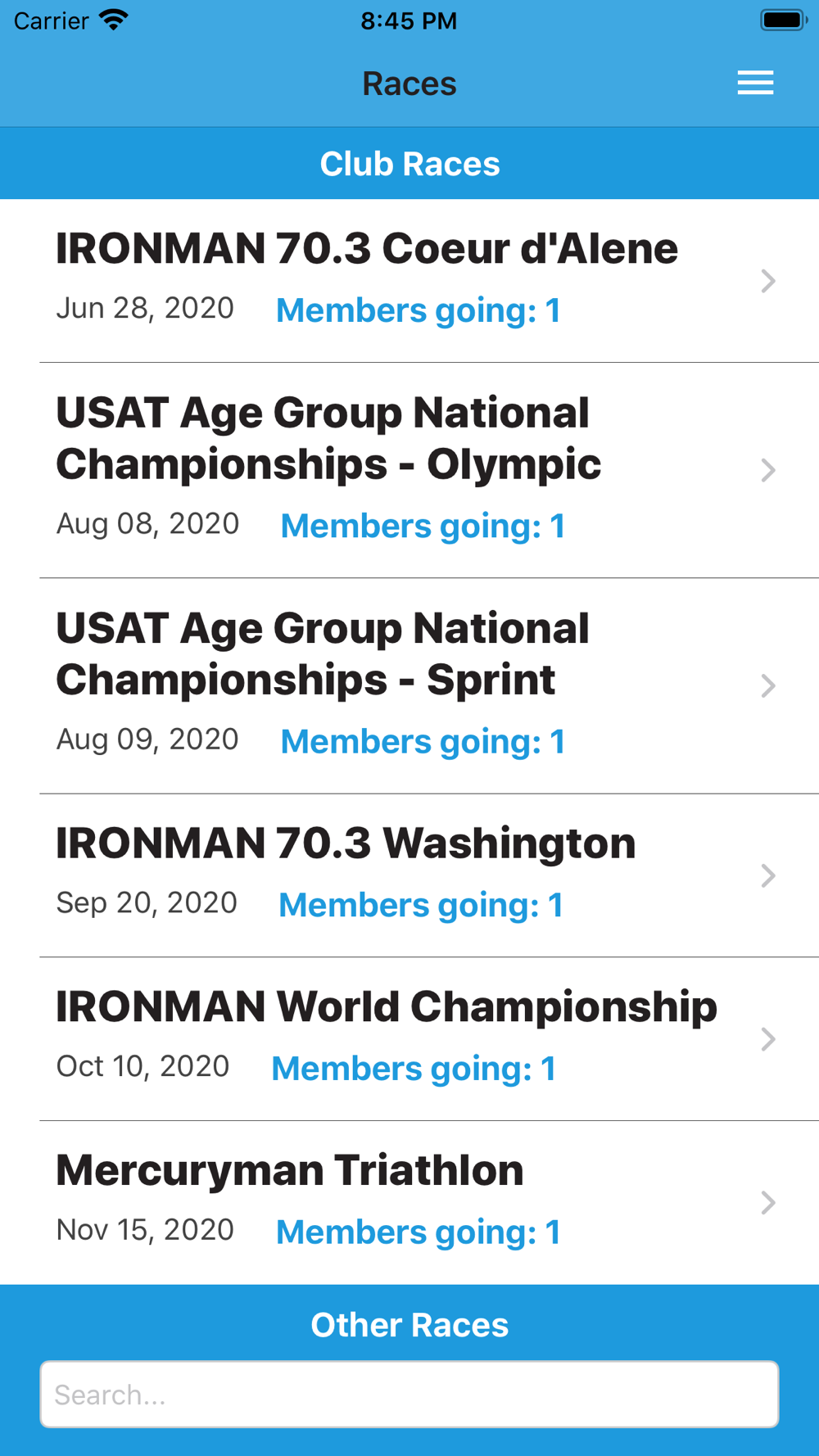Click the Search races input field
The height and width of the screenshot is (1456, 819).
coord(409,1394)
